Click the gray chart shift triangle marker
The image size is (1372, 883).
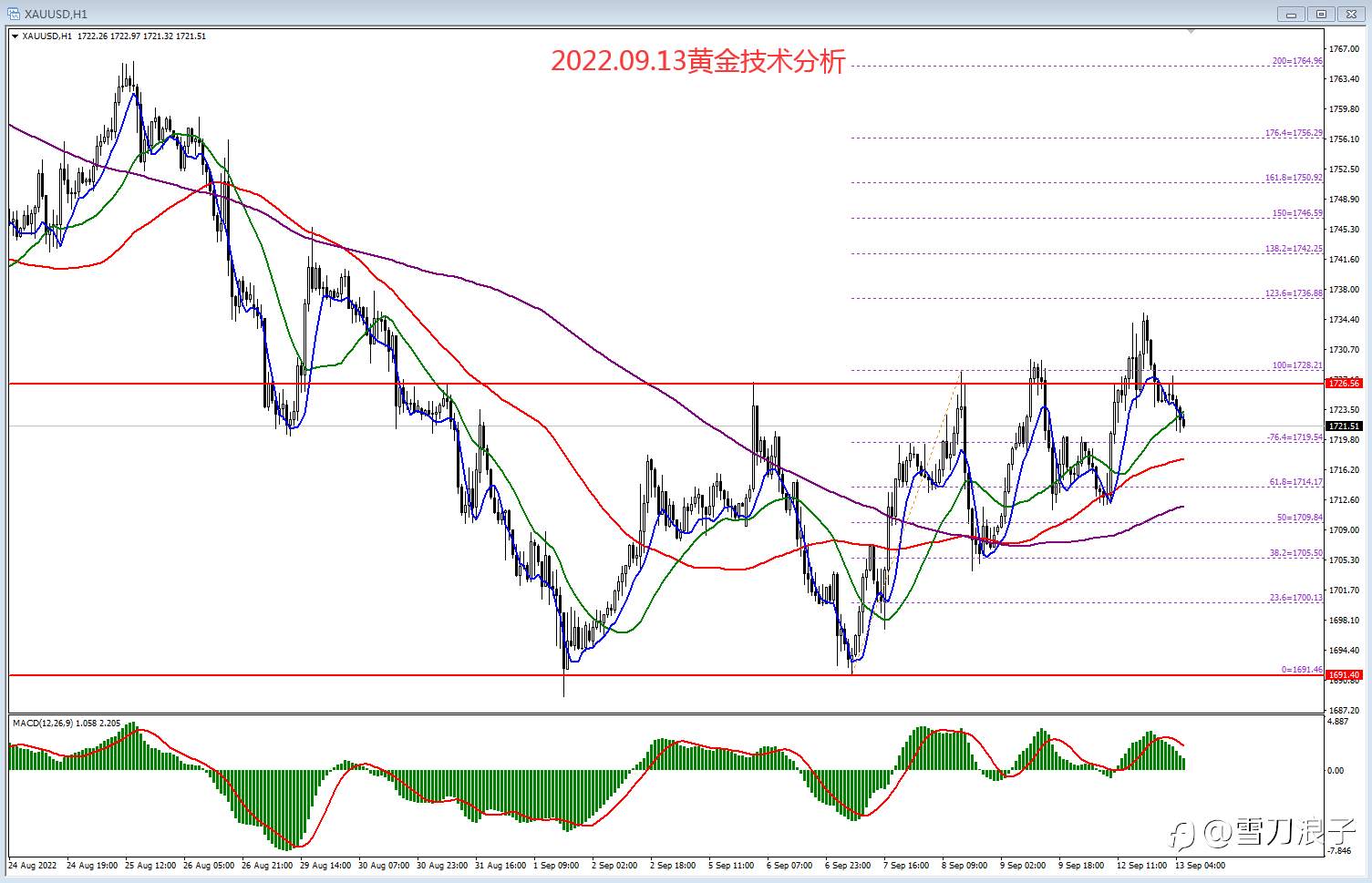coord(1191,32)
